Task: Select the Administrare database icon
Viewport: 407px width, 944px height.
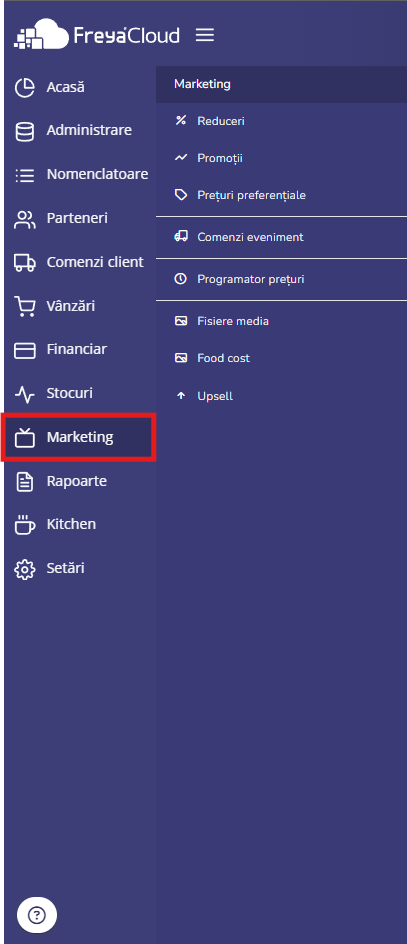Action: click(x=25, y=131)
